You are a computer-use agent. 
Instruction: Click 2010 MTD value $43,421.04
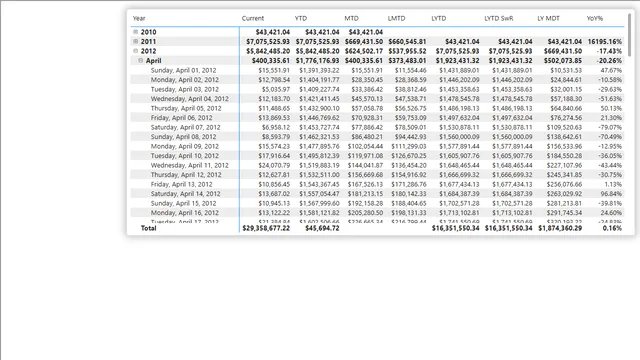366,32
